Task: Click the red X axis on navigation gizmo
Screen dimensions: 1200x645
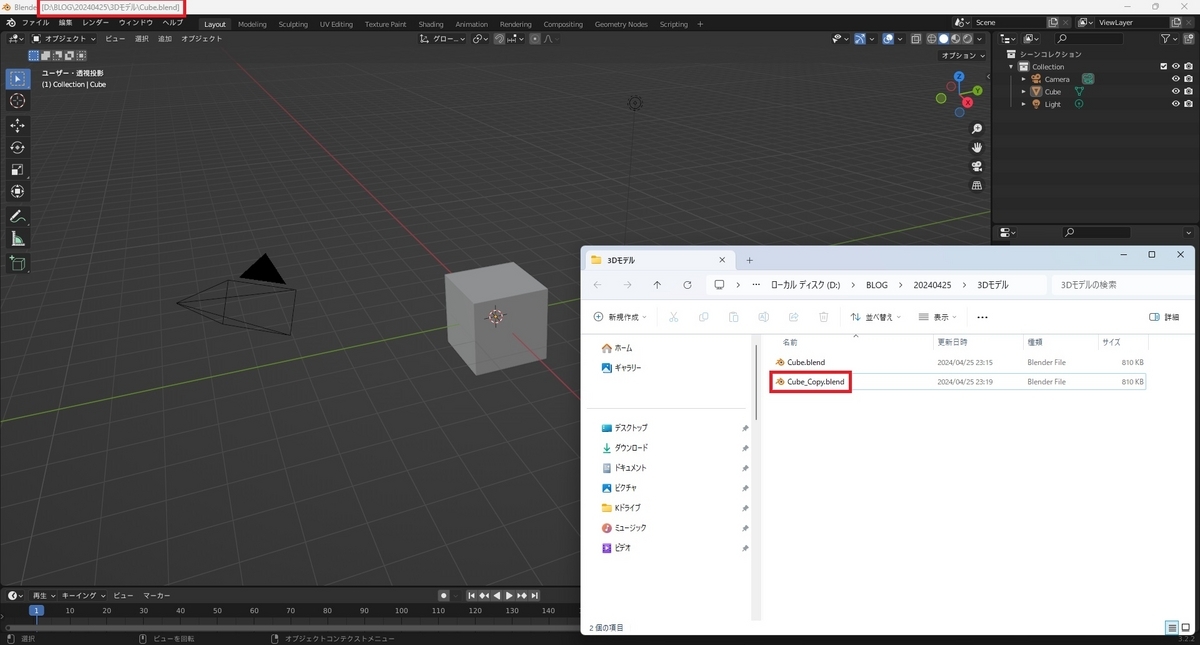Action: click(966, 102)
